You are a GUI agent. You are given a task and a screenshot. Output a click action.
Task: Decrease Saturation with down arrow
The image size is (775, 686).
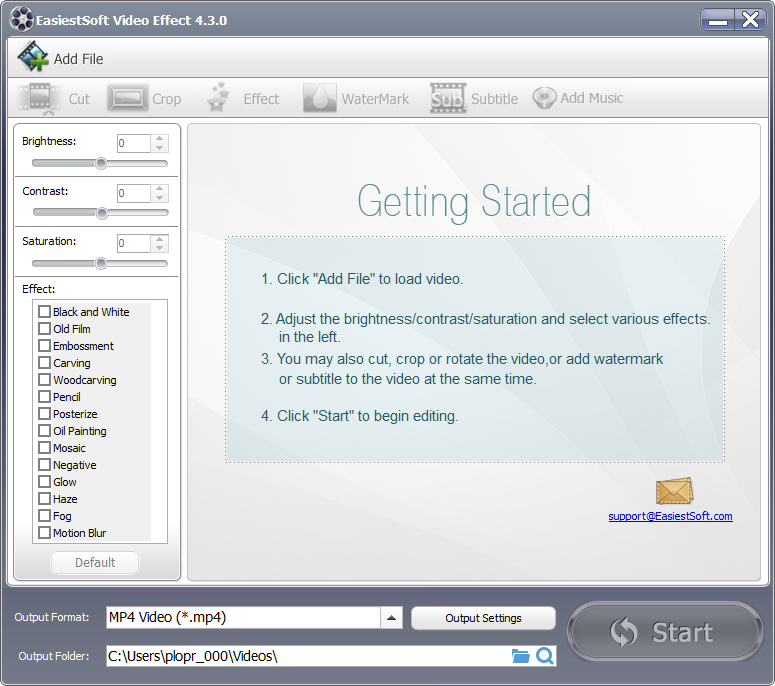tap(160, 248)
